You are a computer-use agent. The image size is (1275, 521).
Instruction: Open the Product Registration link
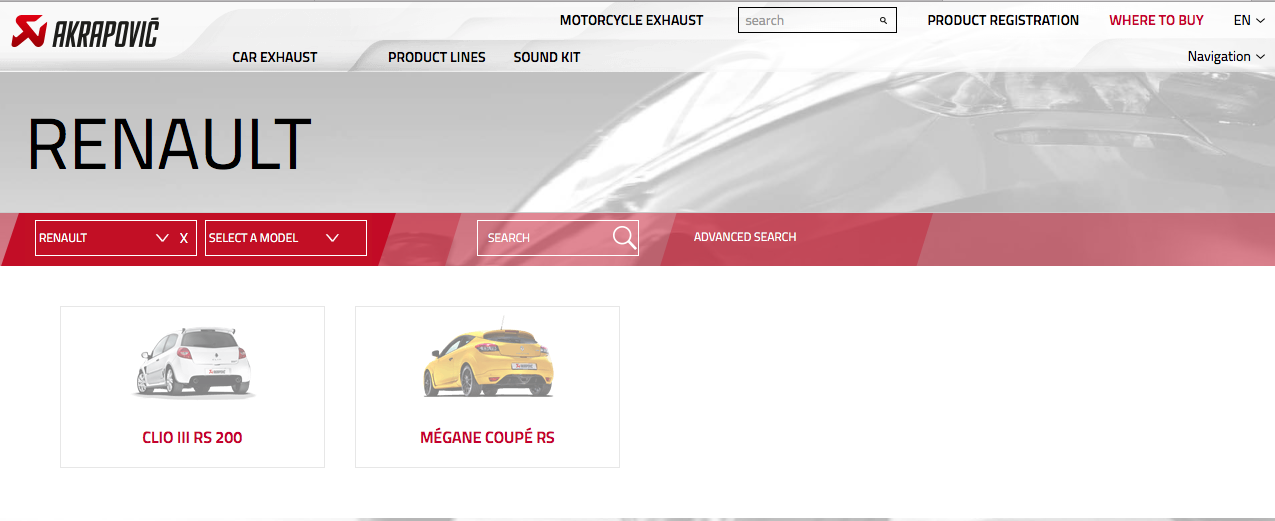pyautogui.click(x=1003, y=20)
